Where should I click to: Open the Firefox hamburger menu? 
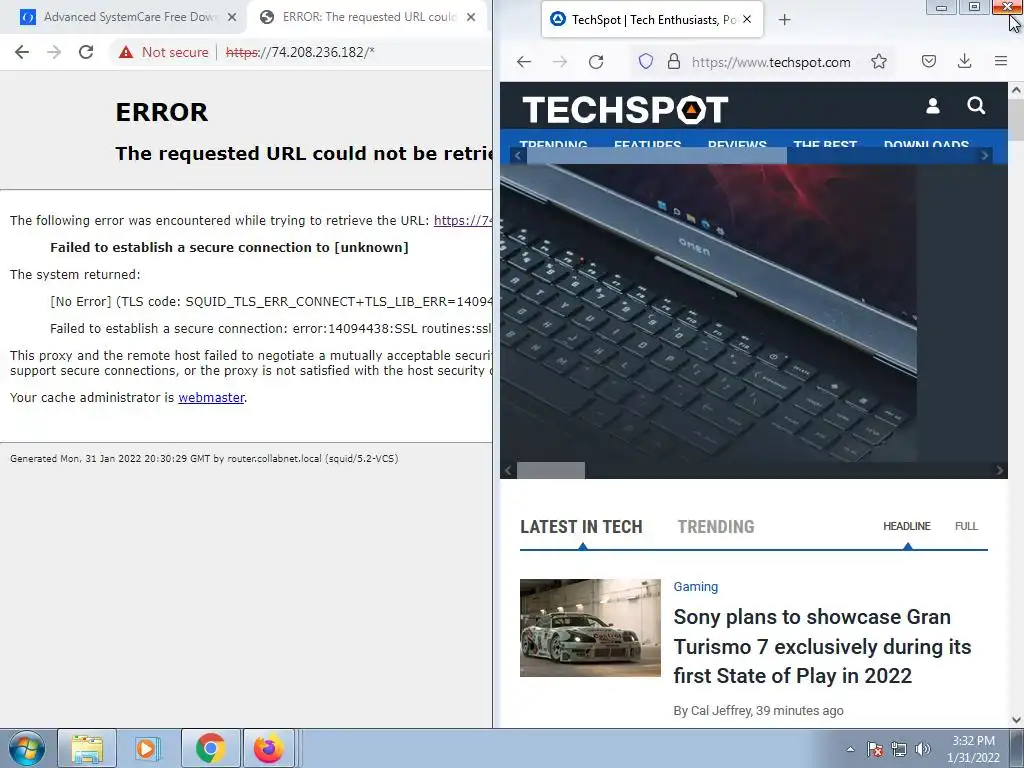pyautogui.click(x=1000, y=61)
